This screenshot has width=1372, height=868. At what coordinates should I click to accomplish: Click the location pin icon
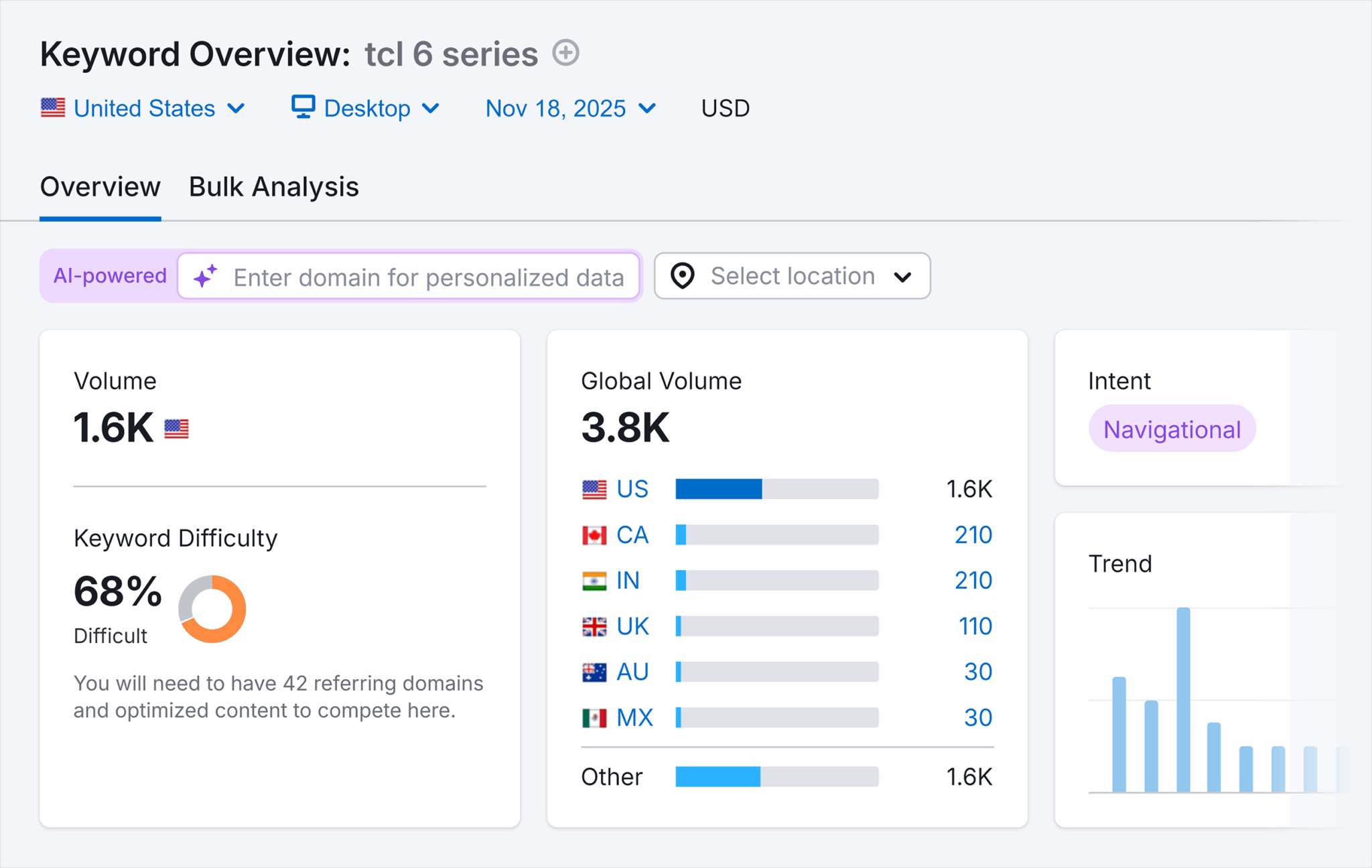point(683,276)
